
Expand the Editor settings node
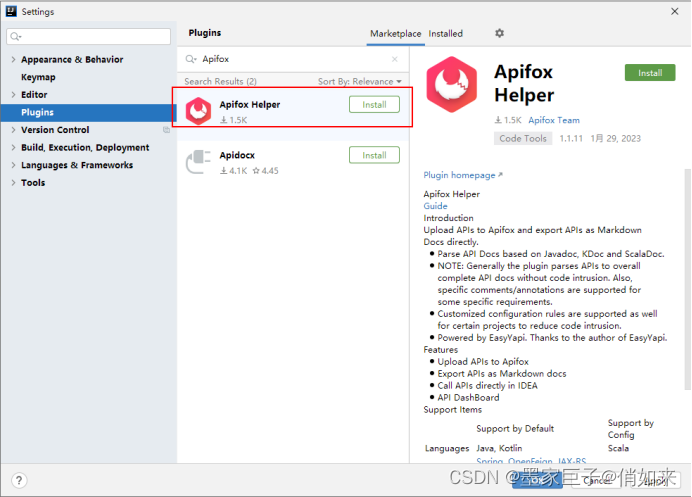13,94
